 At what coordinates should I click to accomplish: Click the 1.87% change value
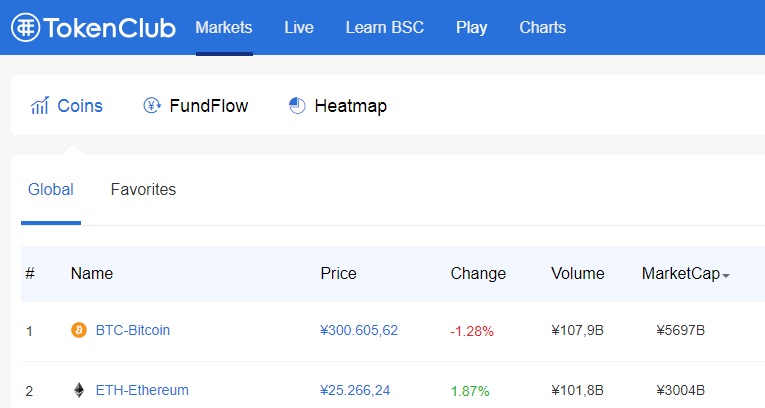click(x=470, y=391)
